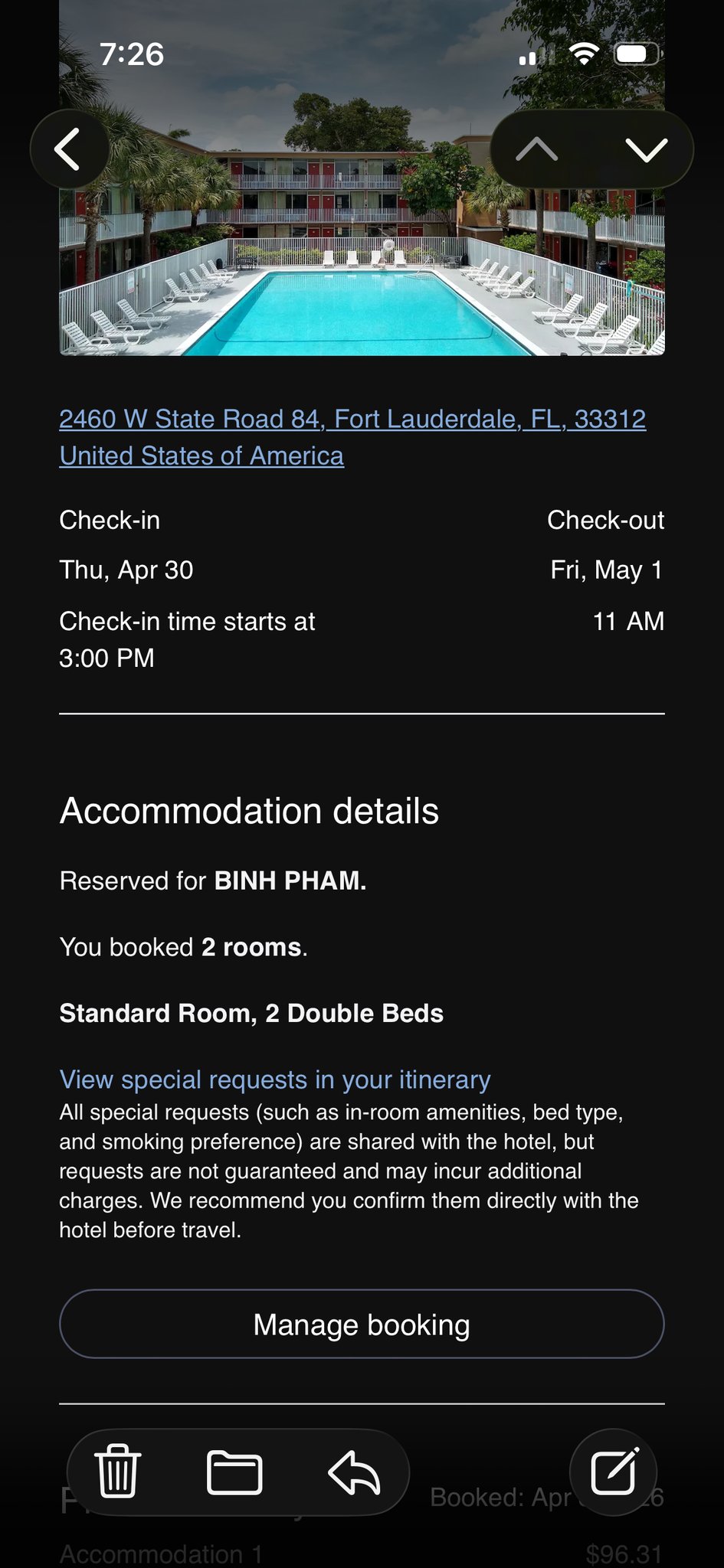Compose a new message with pencil icon

614,1472
